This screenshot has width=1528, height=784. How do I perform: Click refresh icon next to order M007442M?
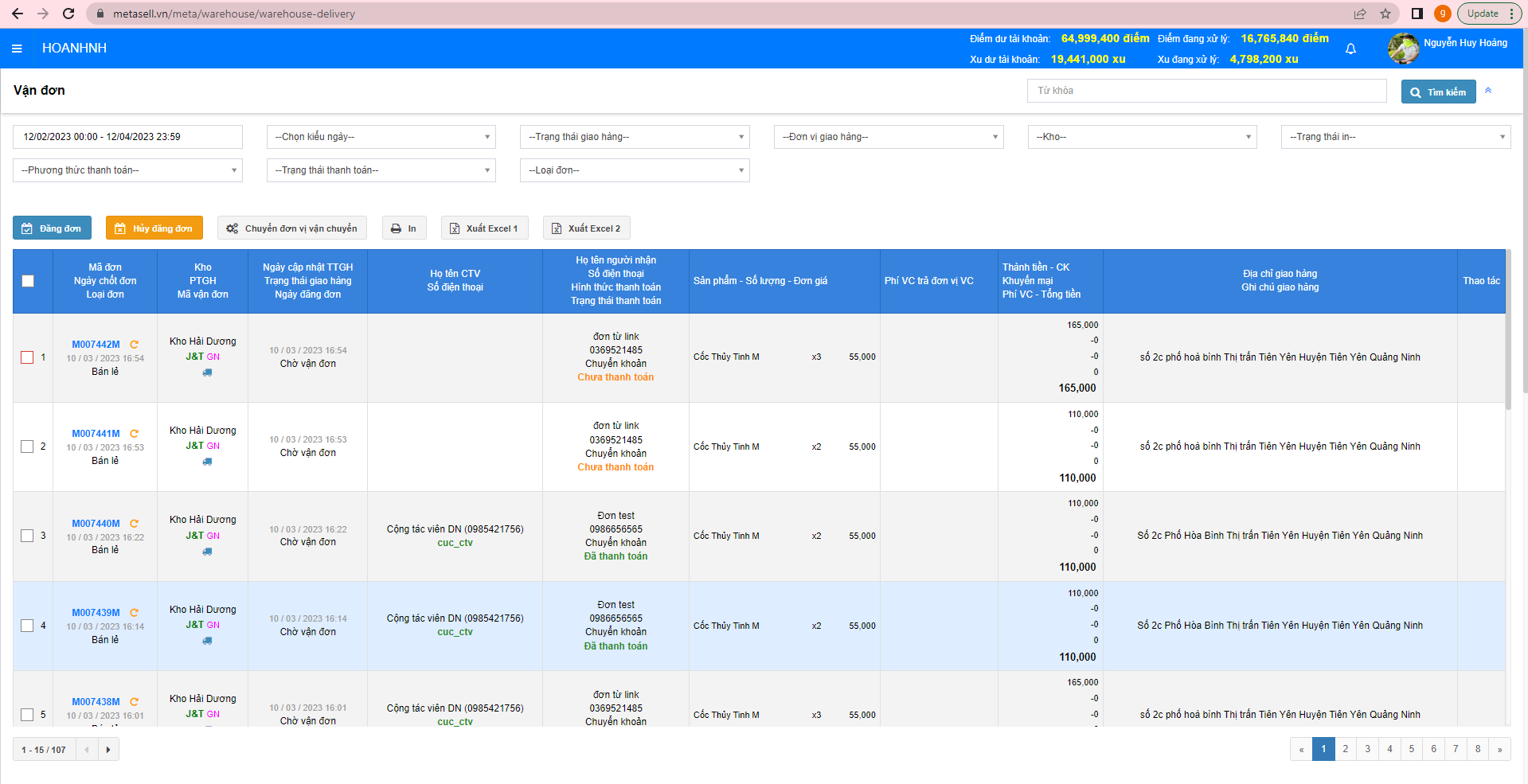pyautogui.click(x=134, y=345)
